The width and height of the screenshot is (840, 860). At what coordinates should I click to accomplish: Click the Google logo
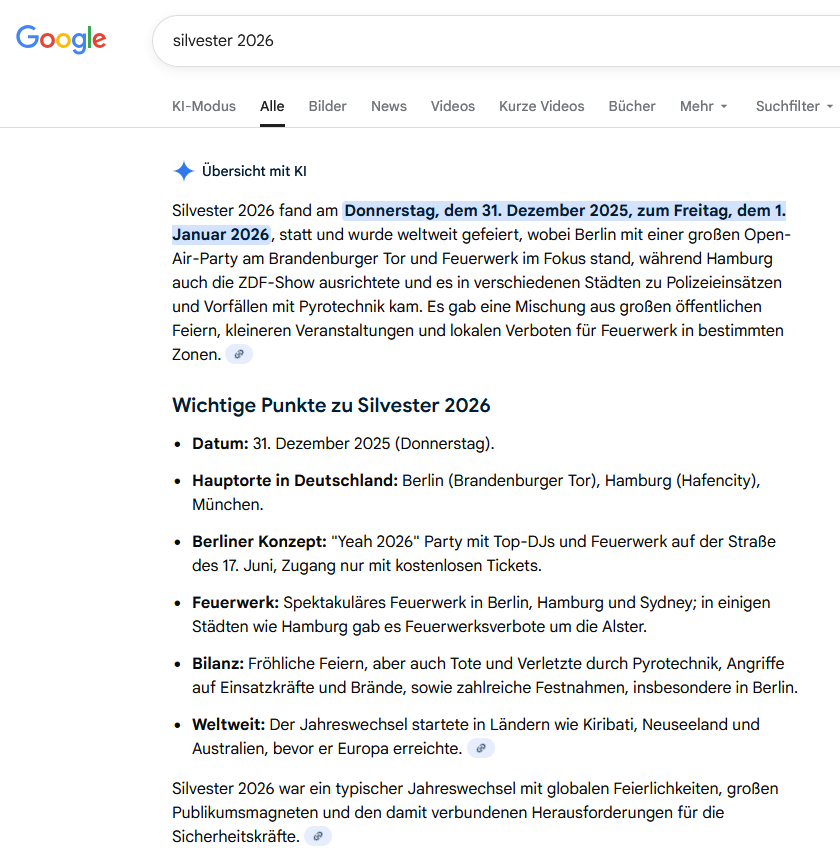61,40
